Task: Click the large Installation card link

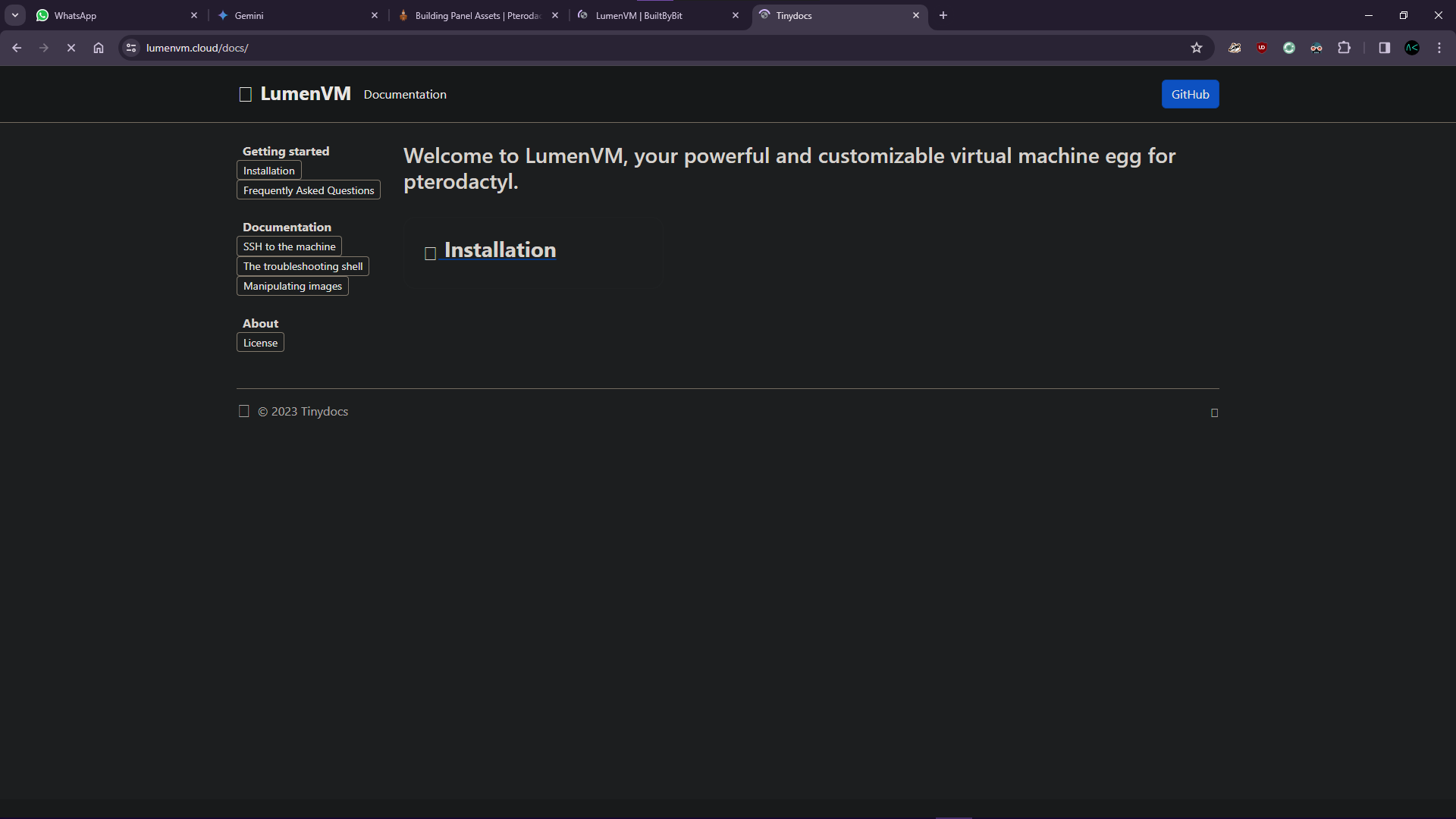Action: point(500,250)
